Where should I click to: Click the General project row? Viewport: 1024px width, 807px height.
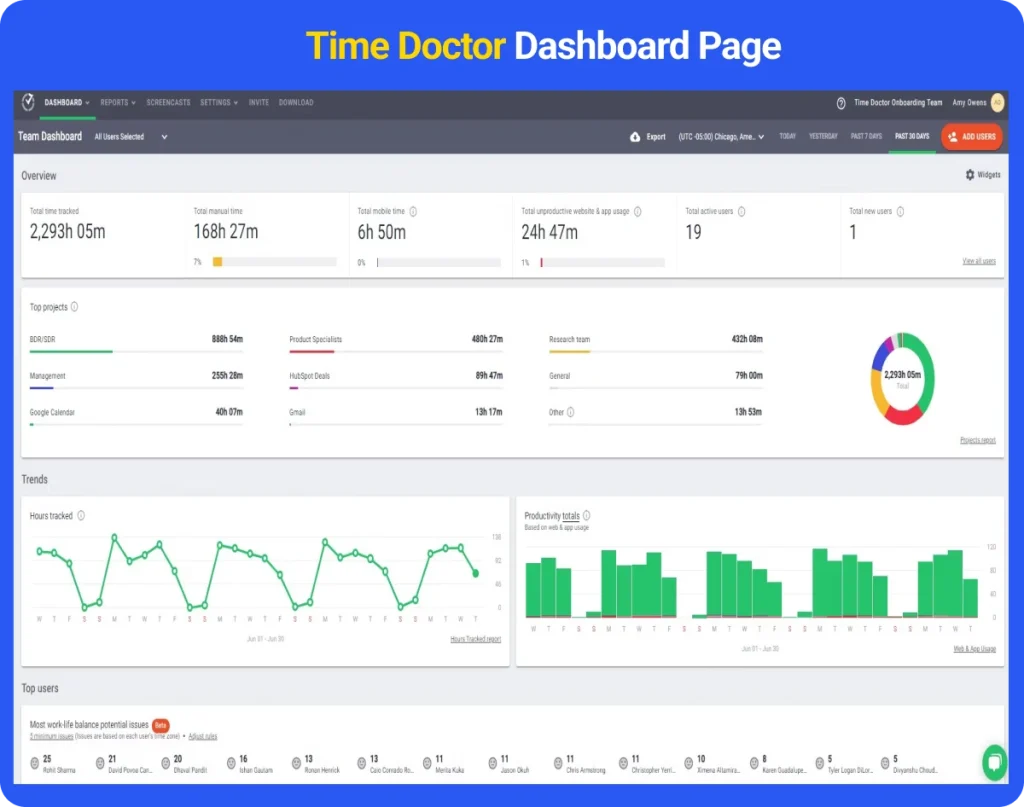pos(656,381)
